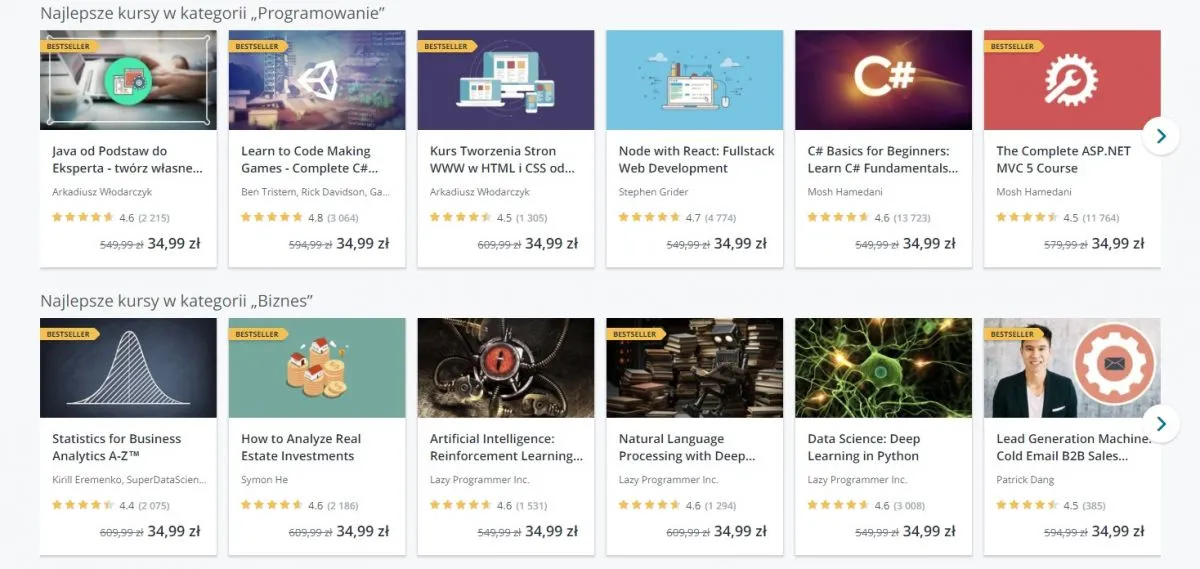Click next arrow in Programowanie course row

pos(1160,135)
